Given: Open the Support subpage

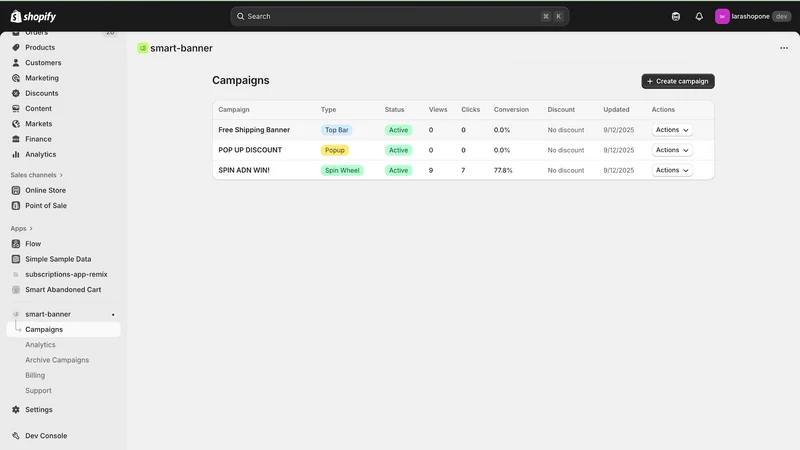Looking at the screenshot, I should coord(38,391).
